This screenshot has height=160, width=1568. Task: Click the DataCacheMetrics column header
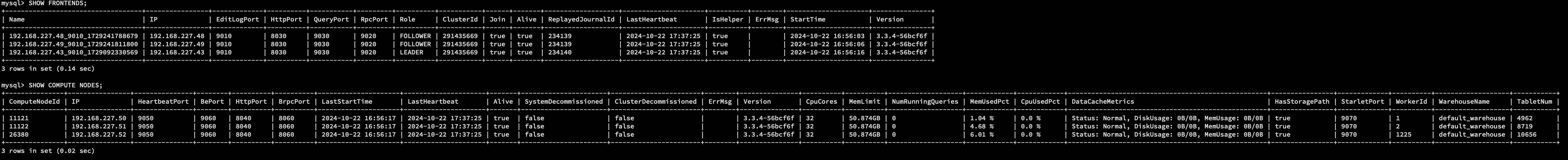[x=1103, y=101]
